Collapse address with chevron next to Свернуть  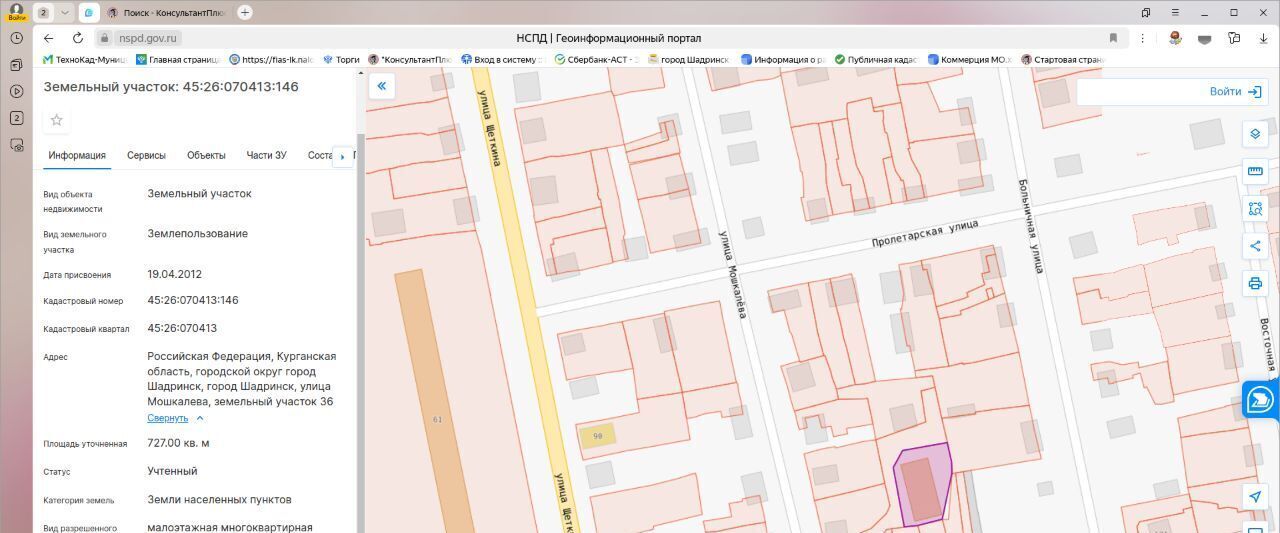click(x=200, y=418)
